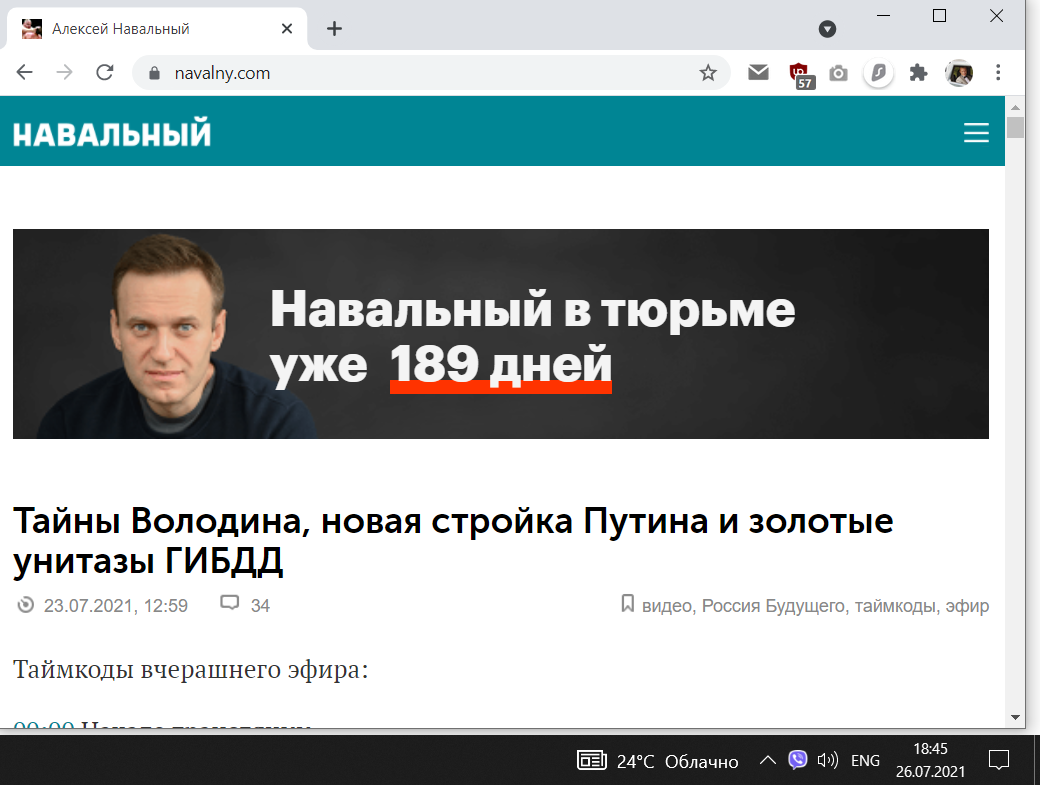
Task: View site info via the padlock icon
Action: [x=154, y=73]
